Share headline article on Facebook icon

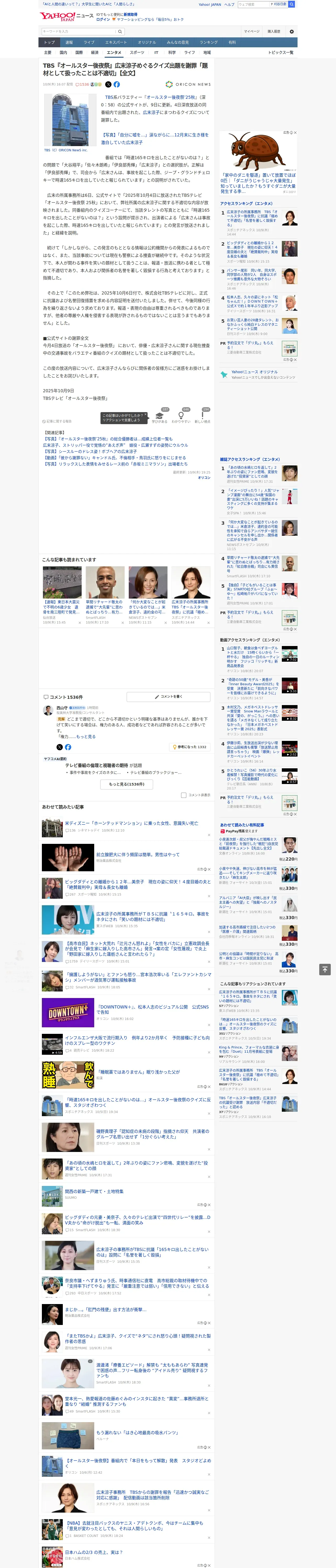click(x=116, y=85)
